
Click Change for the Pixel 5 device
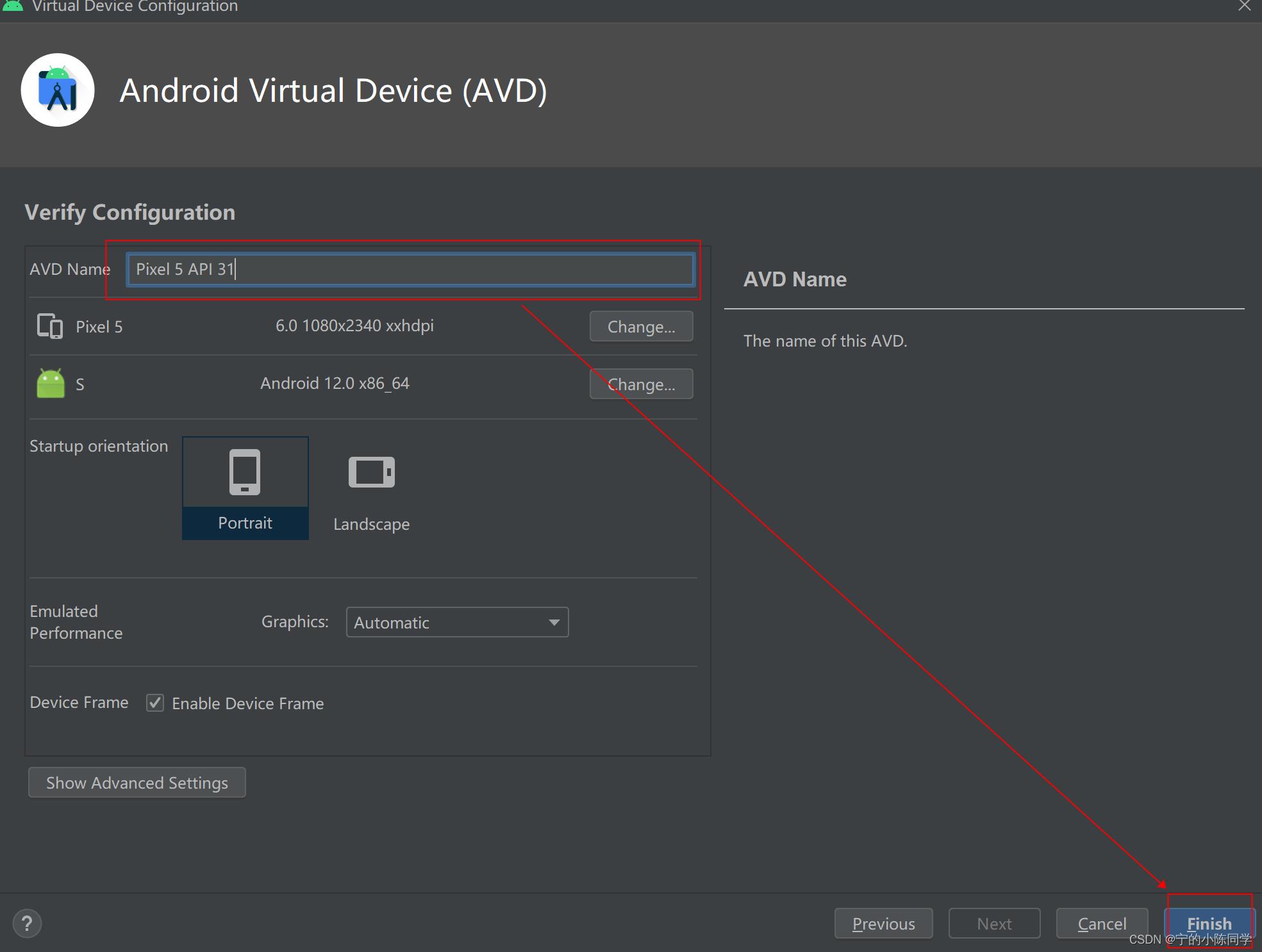point(641,327)
